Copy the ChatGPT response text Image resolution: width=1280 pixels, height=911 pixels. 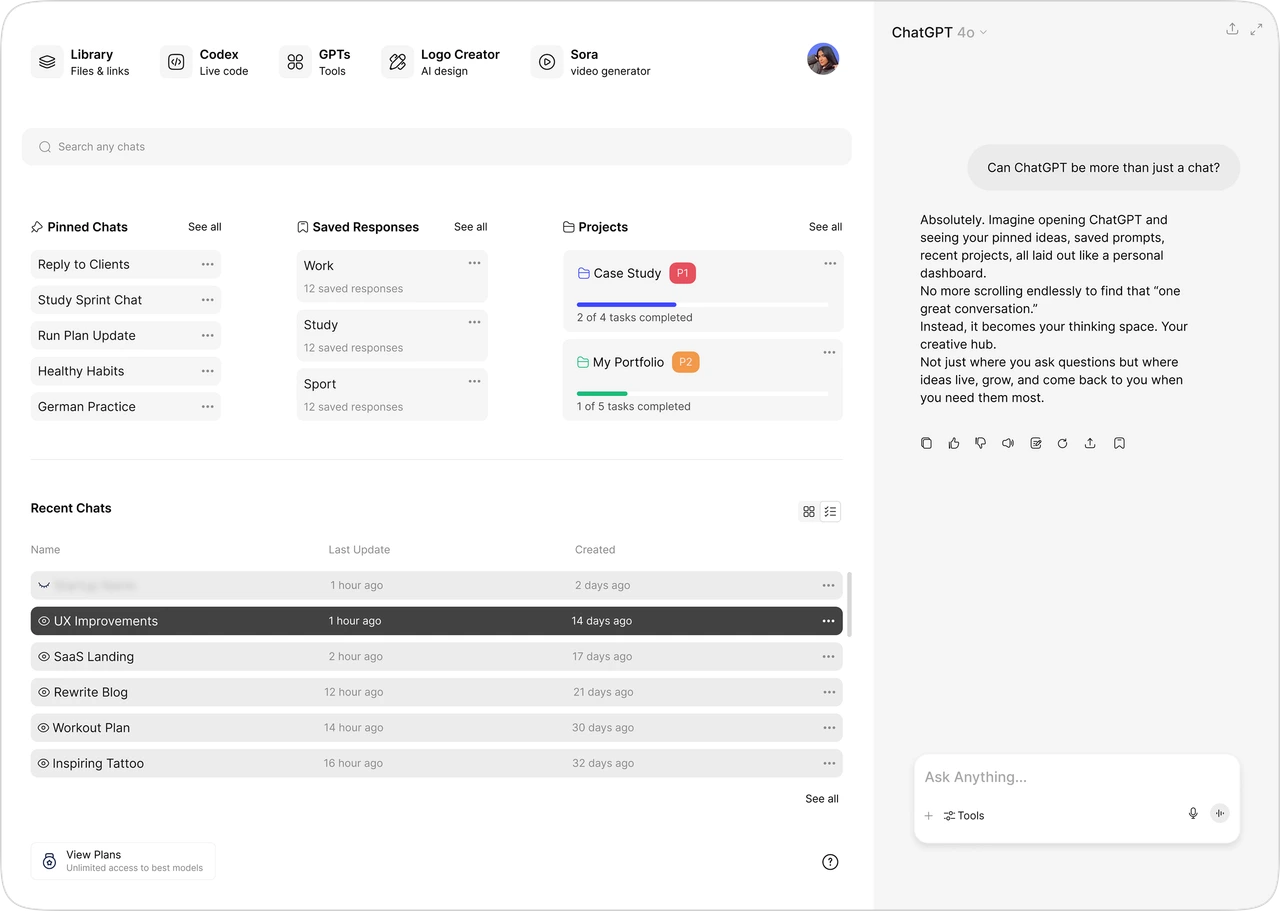pyautogui.click(x=926, y=443)
